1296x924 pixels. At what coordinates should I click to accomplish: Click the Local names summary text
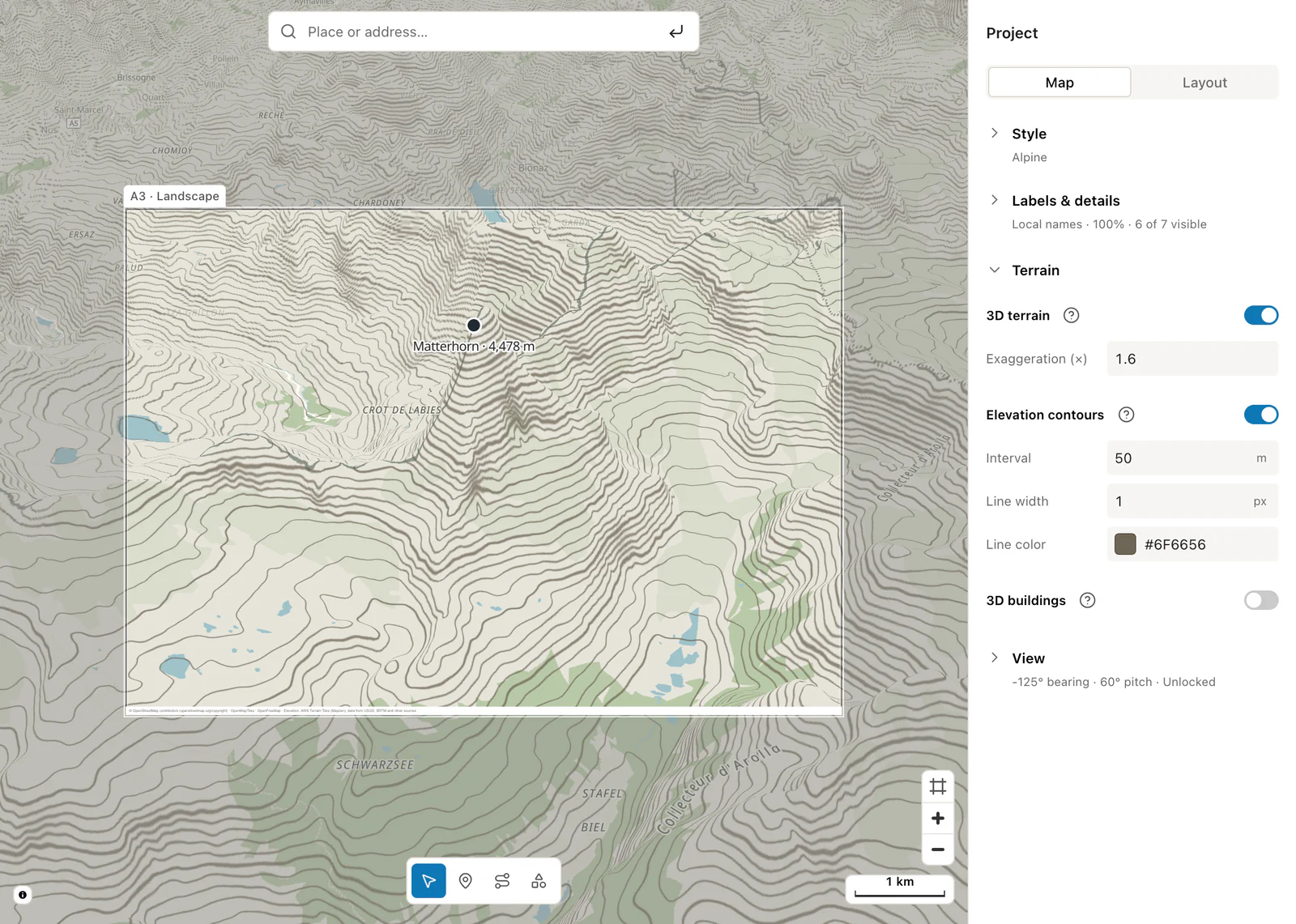(1109, 224)
